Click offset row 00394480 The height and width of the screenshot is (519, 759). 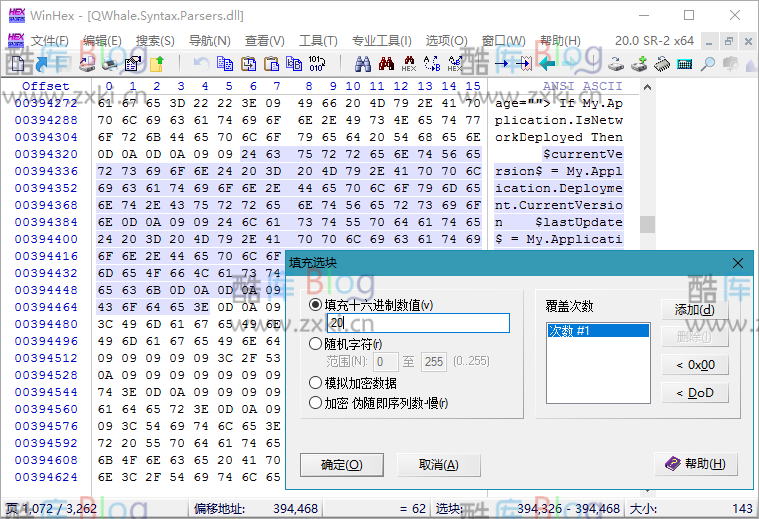(46, 324)
